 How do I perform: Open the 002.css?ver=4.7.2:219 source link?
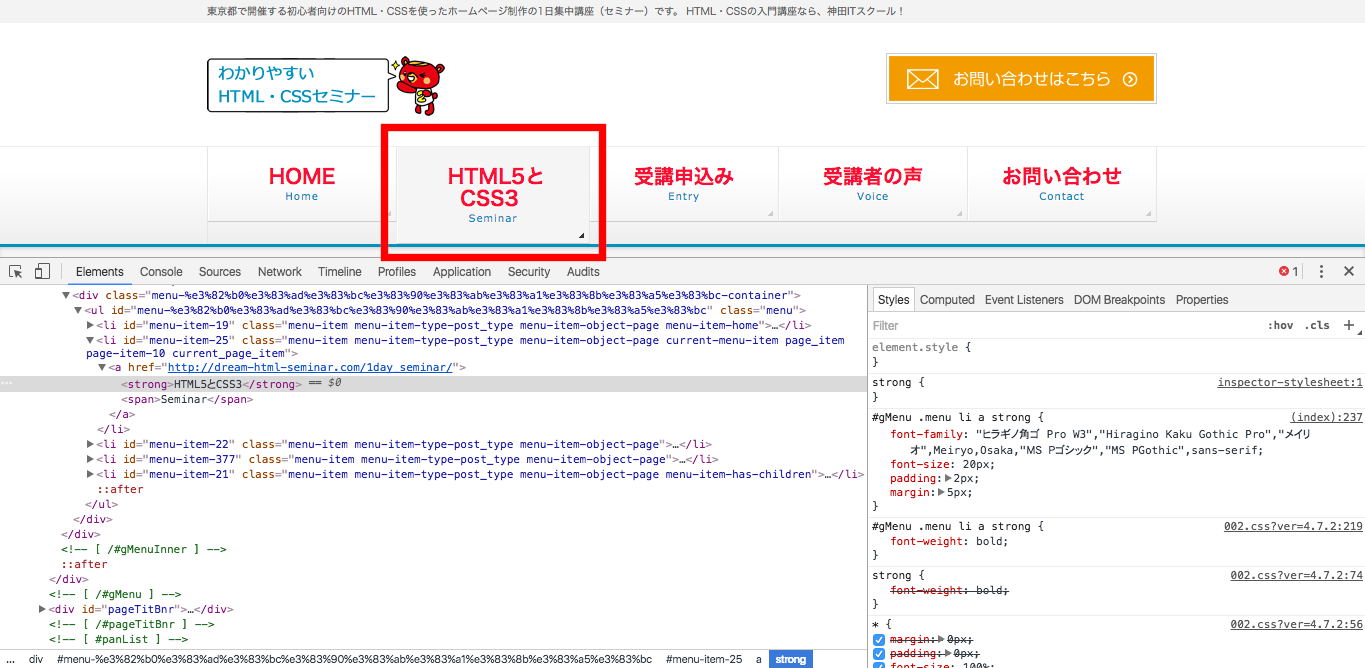[1293, 526]
